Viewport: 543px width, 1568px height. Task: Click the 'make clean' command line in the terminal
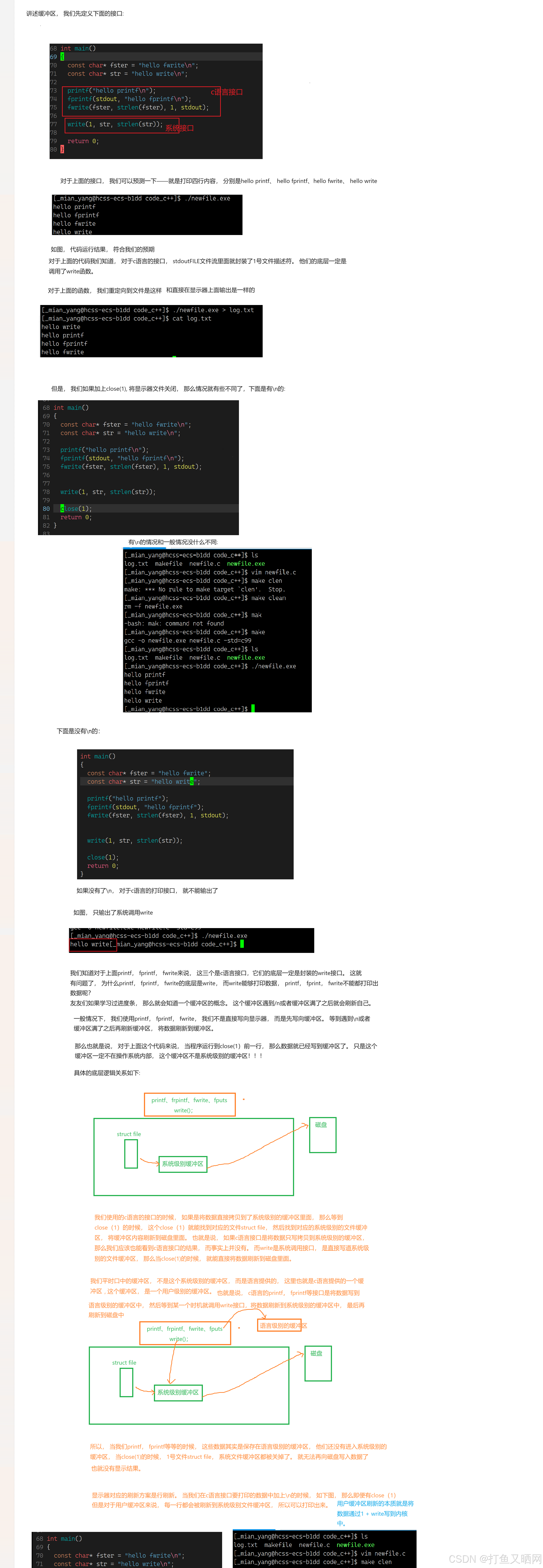(x=205, y=598)
